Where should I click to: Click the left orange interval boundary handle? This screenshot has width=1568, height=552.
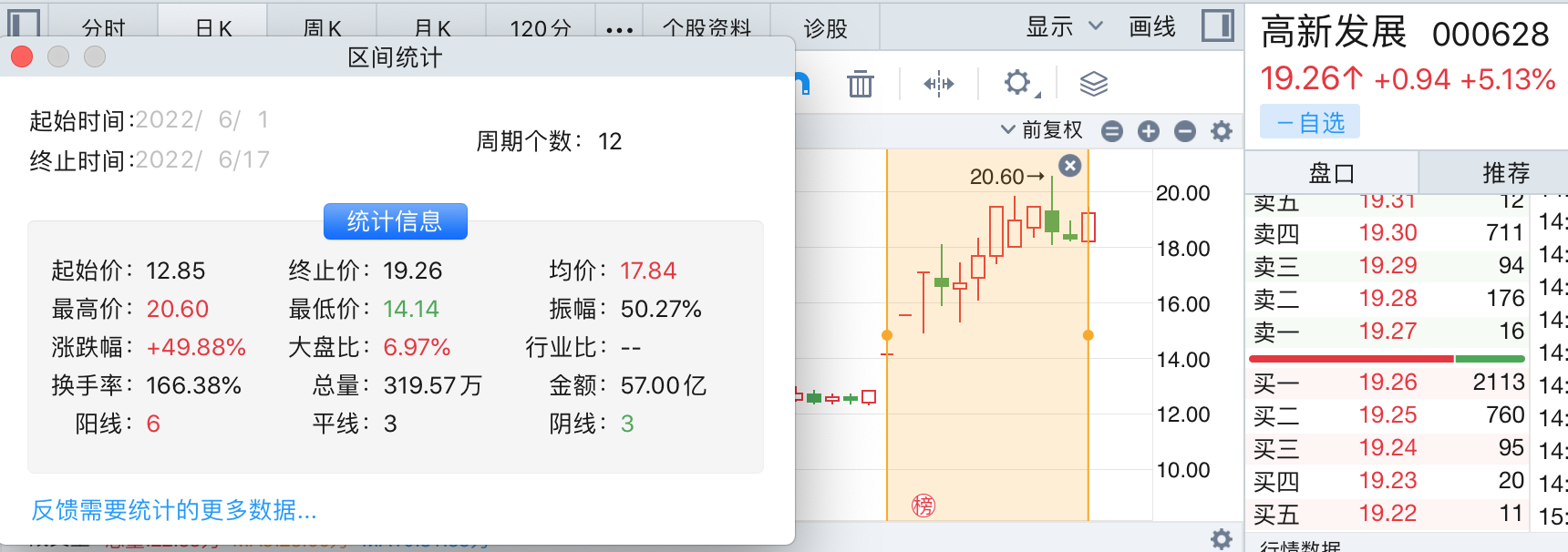point(887,335)
